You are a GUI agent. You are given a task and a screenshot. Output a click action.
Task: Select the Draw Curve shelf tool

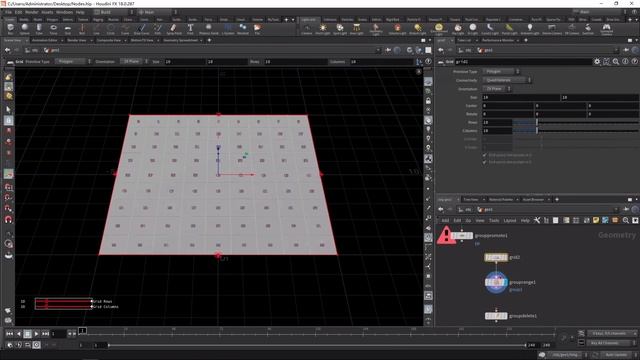[141, 29]
